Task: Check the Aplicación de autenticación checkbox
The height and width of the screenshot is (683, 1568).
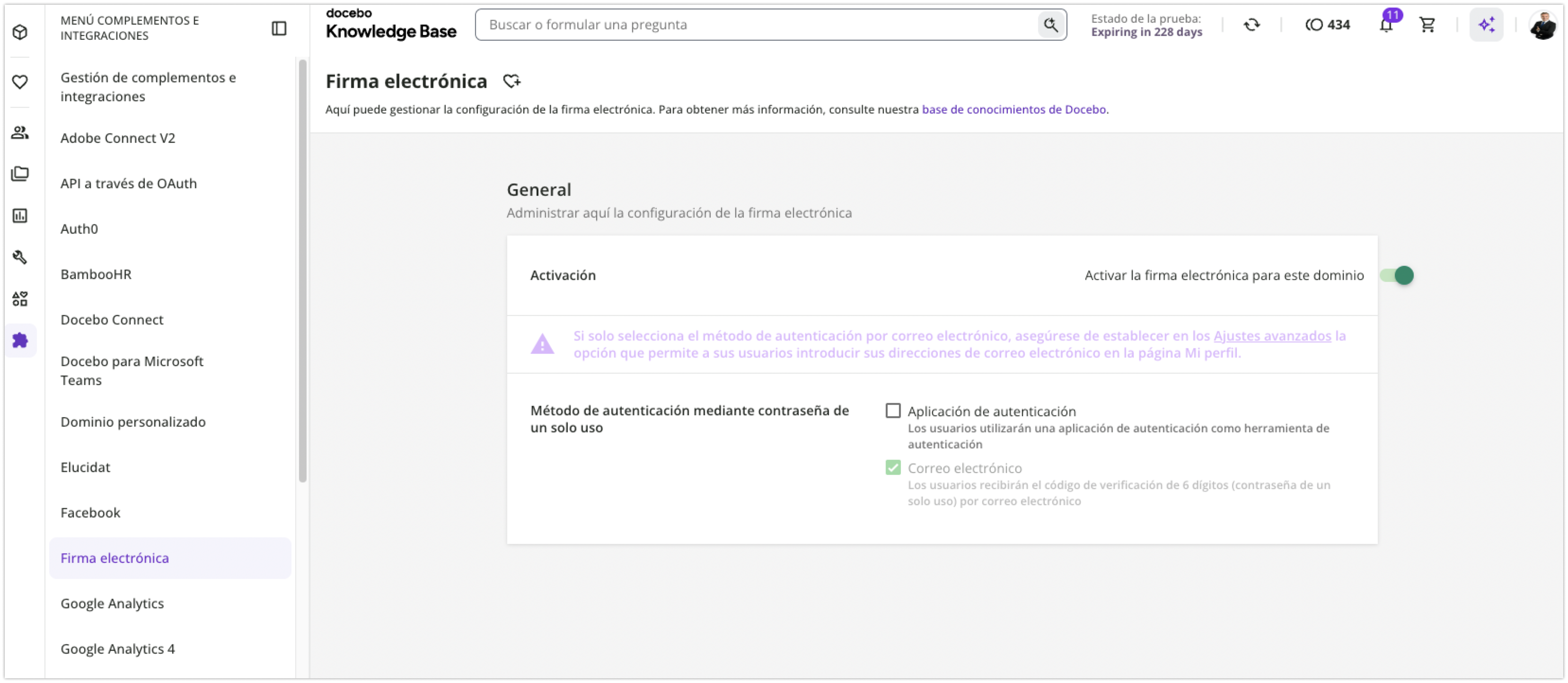Action: click(x=893, y=411)
